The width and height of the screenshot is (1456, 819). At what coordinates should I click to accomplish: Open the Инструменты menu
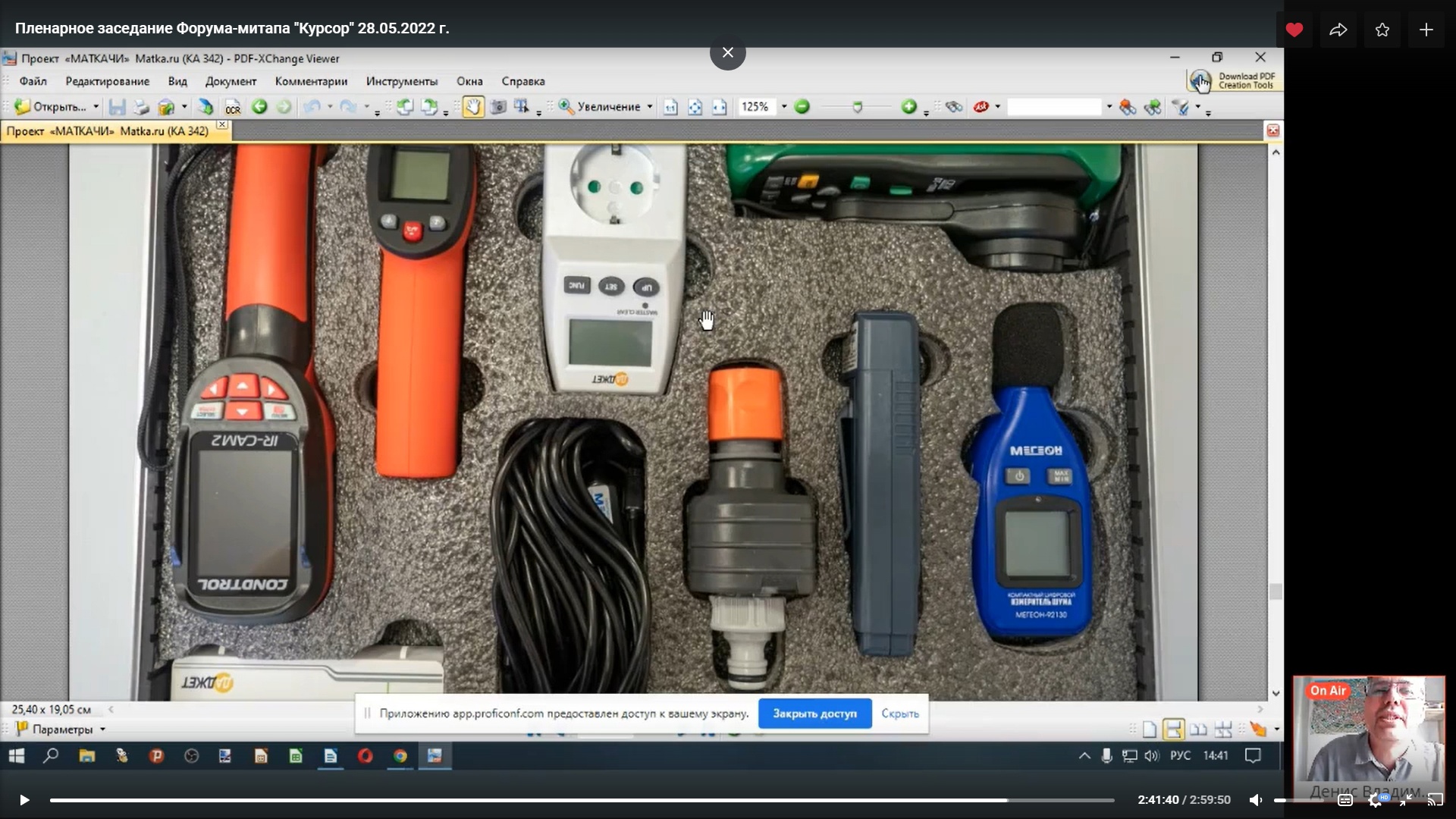tap(401, 81)
